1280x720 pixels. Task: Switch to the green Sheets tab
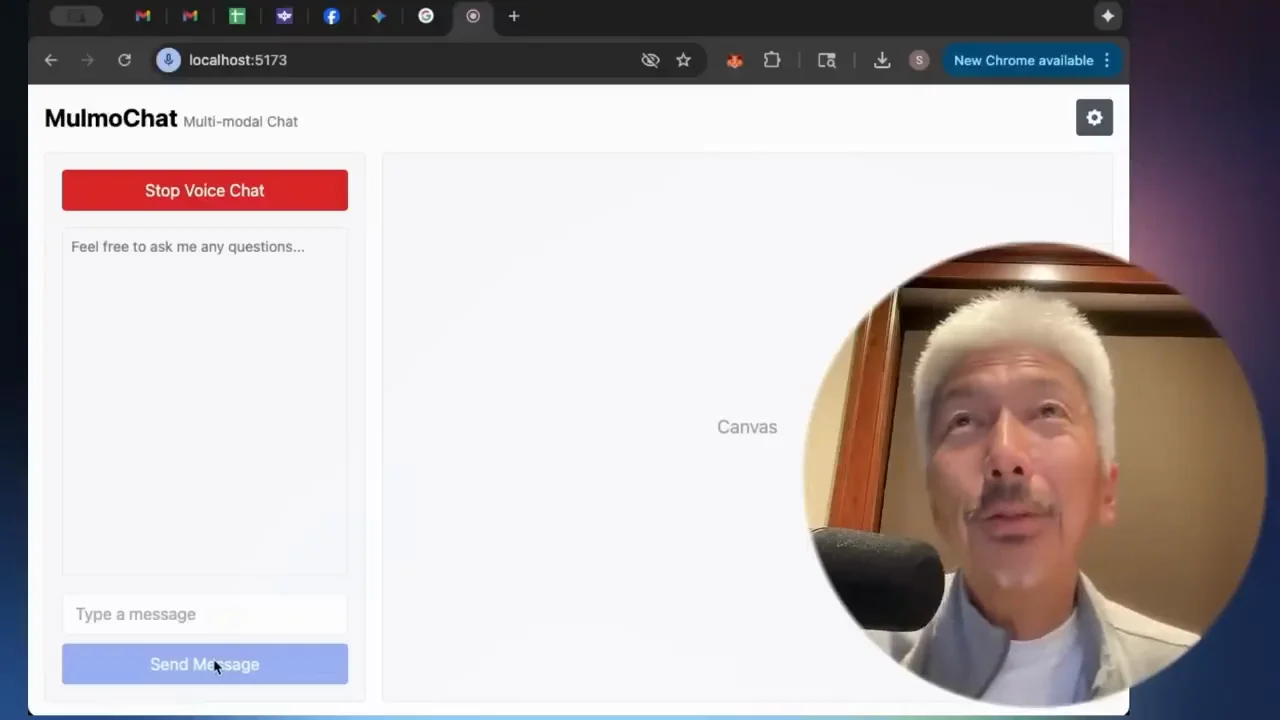237,16
